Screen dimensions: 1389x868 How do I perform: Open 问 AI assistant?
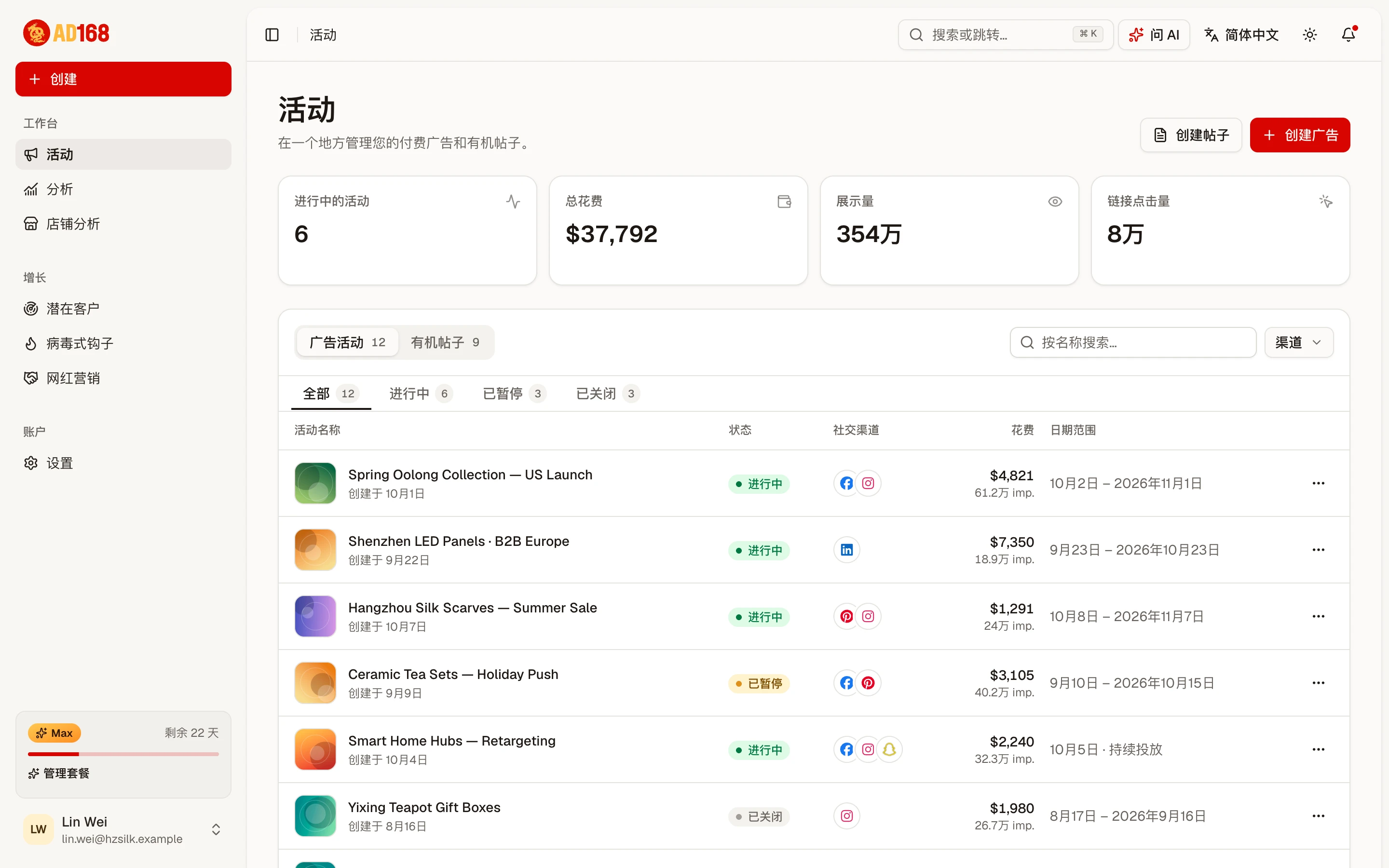[1154, 35]
